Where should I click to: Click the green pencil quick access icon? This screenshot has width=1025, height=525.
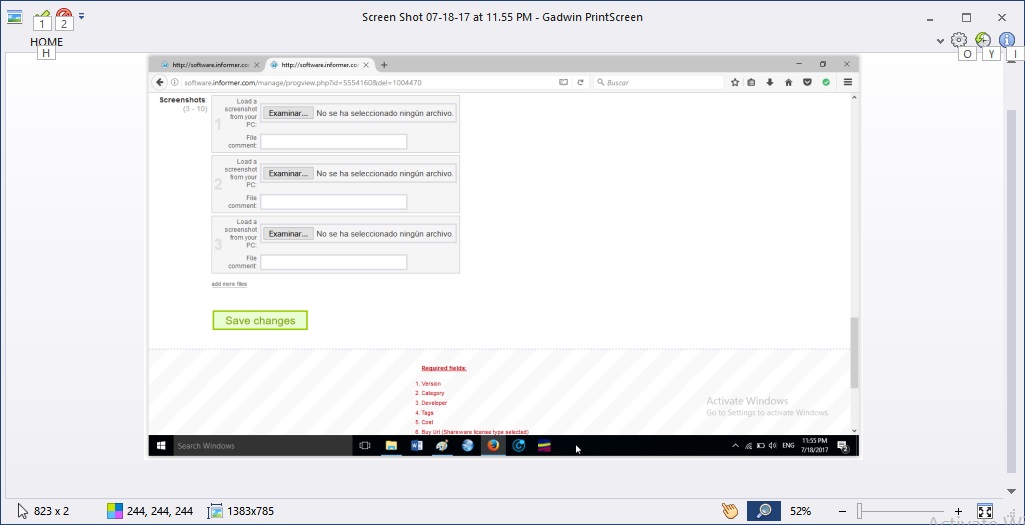point(42,16)
